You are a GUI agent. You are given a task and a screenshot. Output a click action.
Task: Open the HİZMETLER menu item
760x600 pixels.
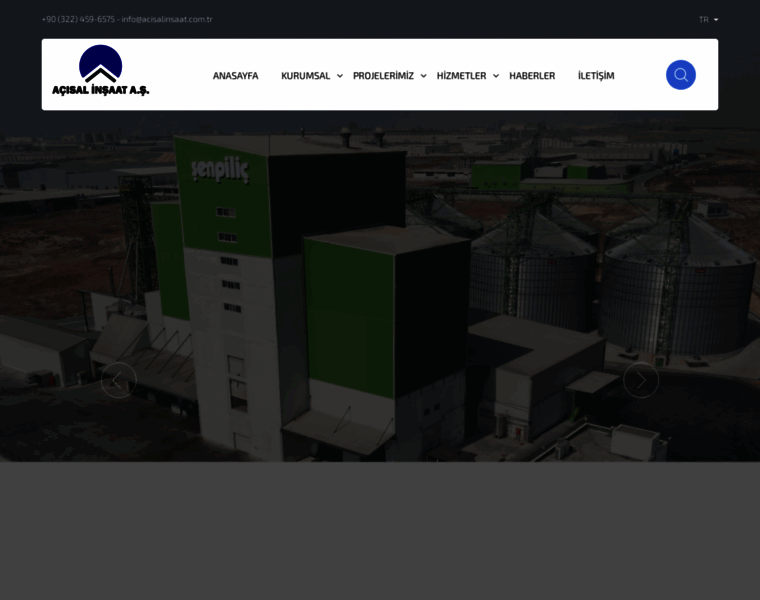coord(461,76)
